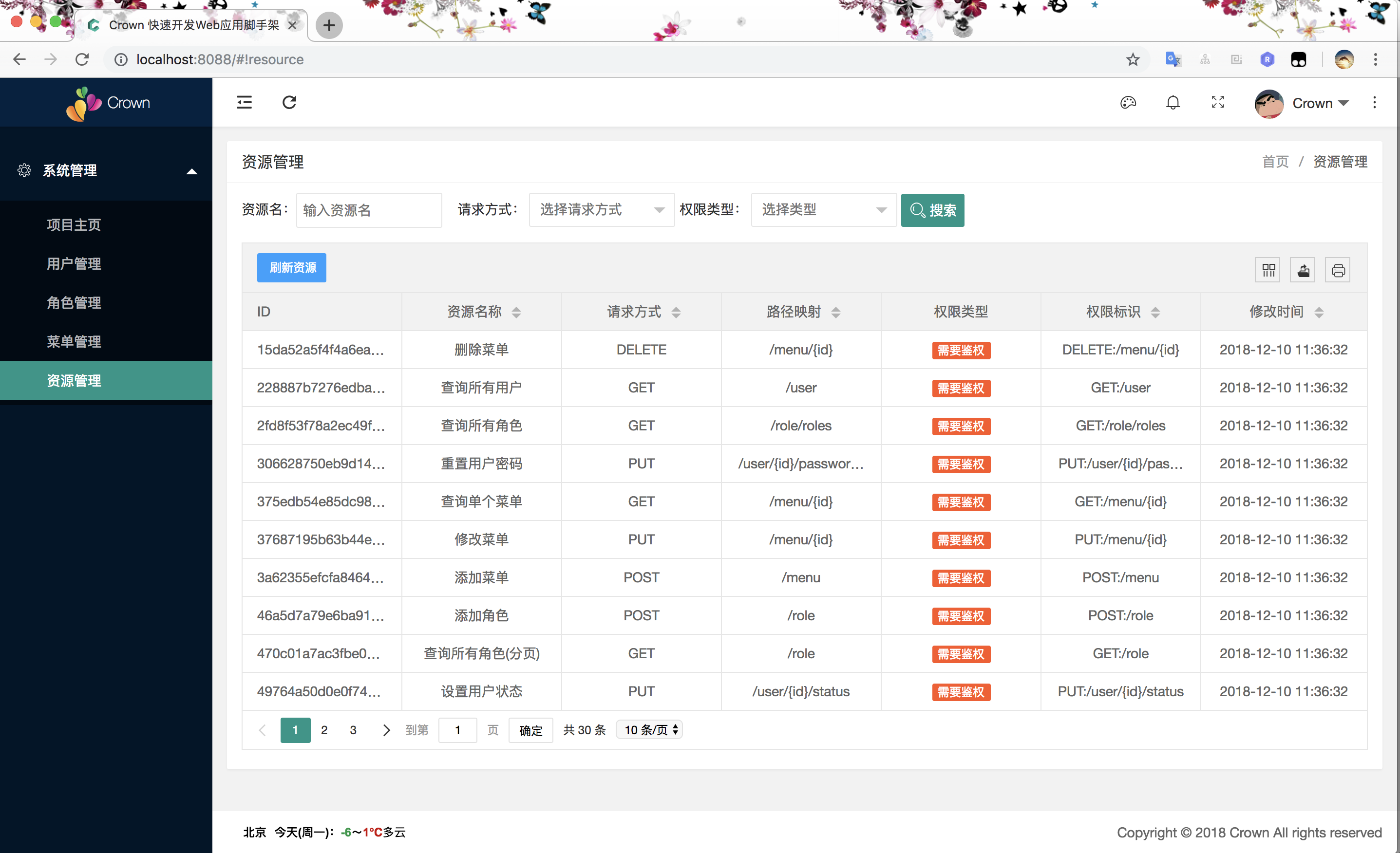Viewport: 1400px width, 853px height.
Task: Open the notification bell
Action: tap(1173, 102)
